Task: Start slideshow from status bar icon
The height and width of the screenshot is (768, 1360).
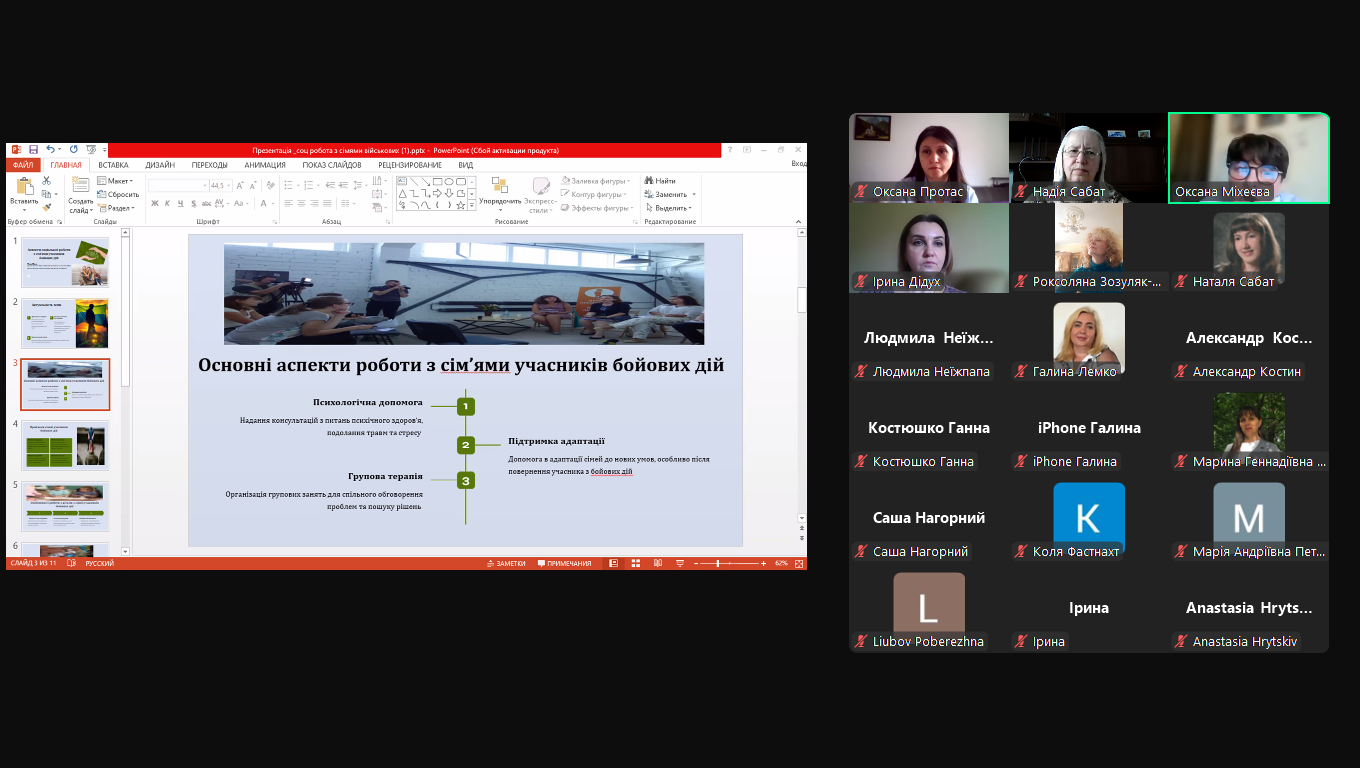Action: pos(680,564)
